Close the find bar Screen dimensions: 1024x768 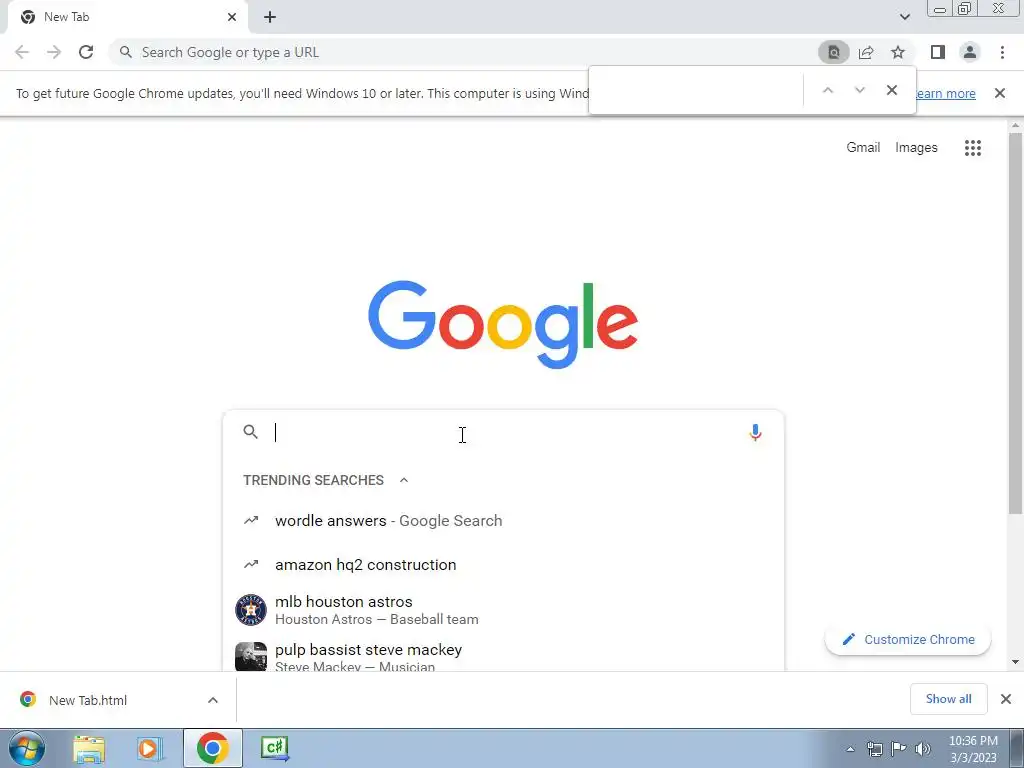click(x=891, y=90)
